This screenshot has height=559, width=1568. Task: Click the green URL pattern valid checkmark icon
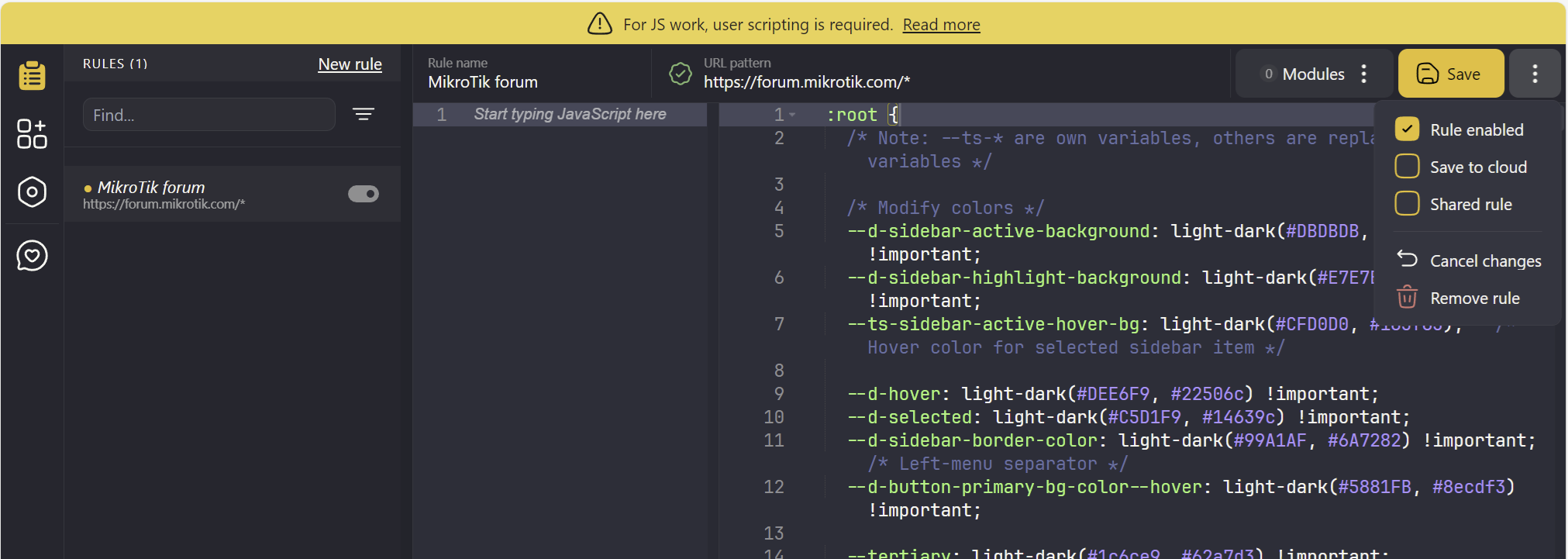680,74
